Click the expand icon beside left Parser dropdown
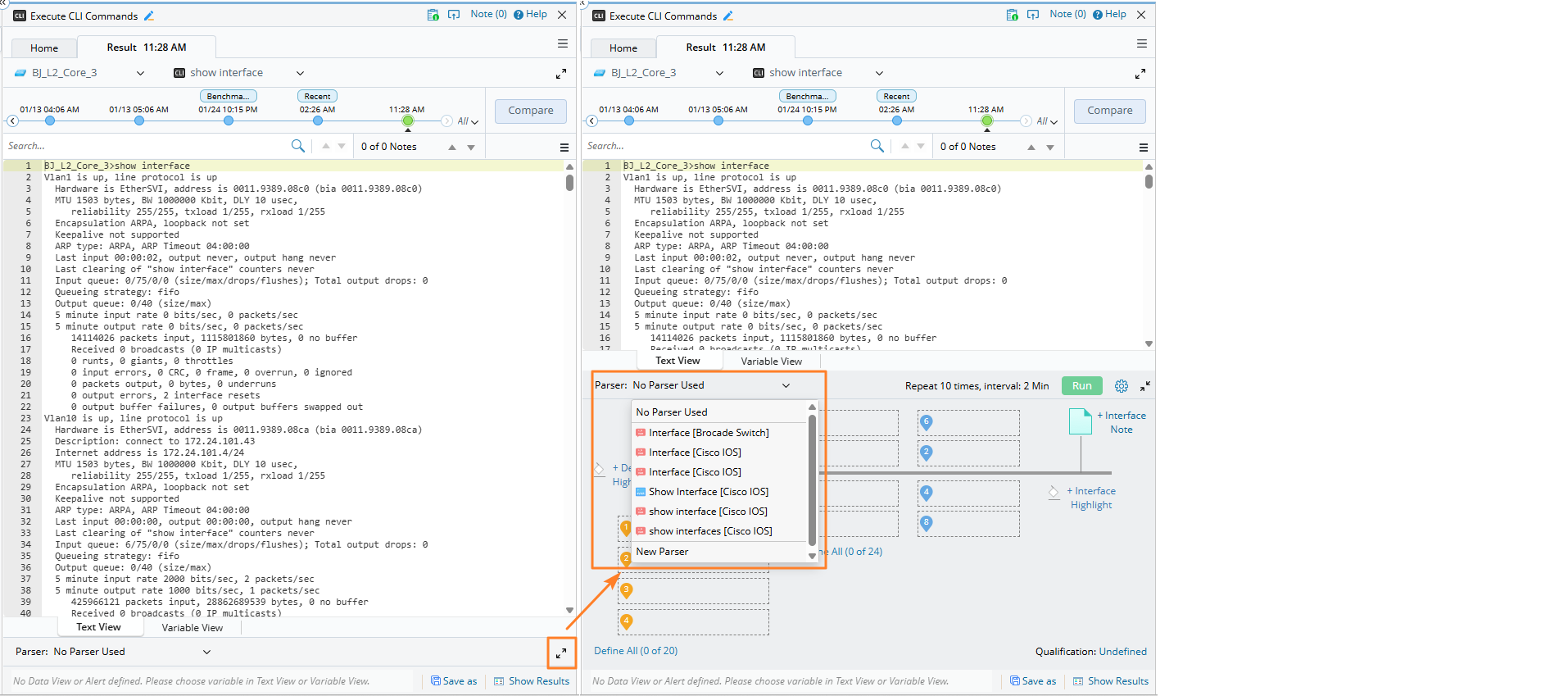This screenshot has height=696, width=1568. click(x=561, y=653)
